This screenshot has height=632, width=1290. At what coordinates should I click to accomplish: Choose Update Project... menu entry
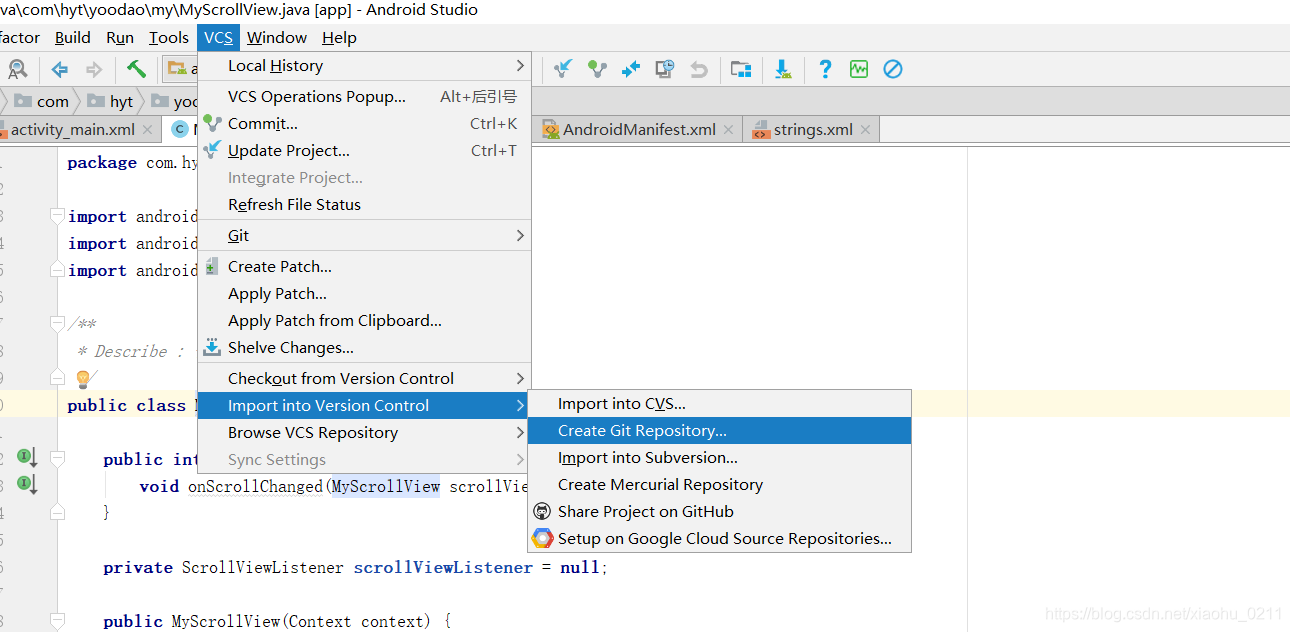364,151
